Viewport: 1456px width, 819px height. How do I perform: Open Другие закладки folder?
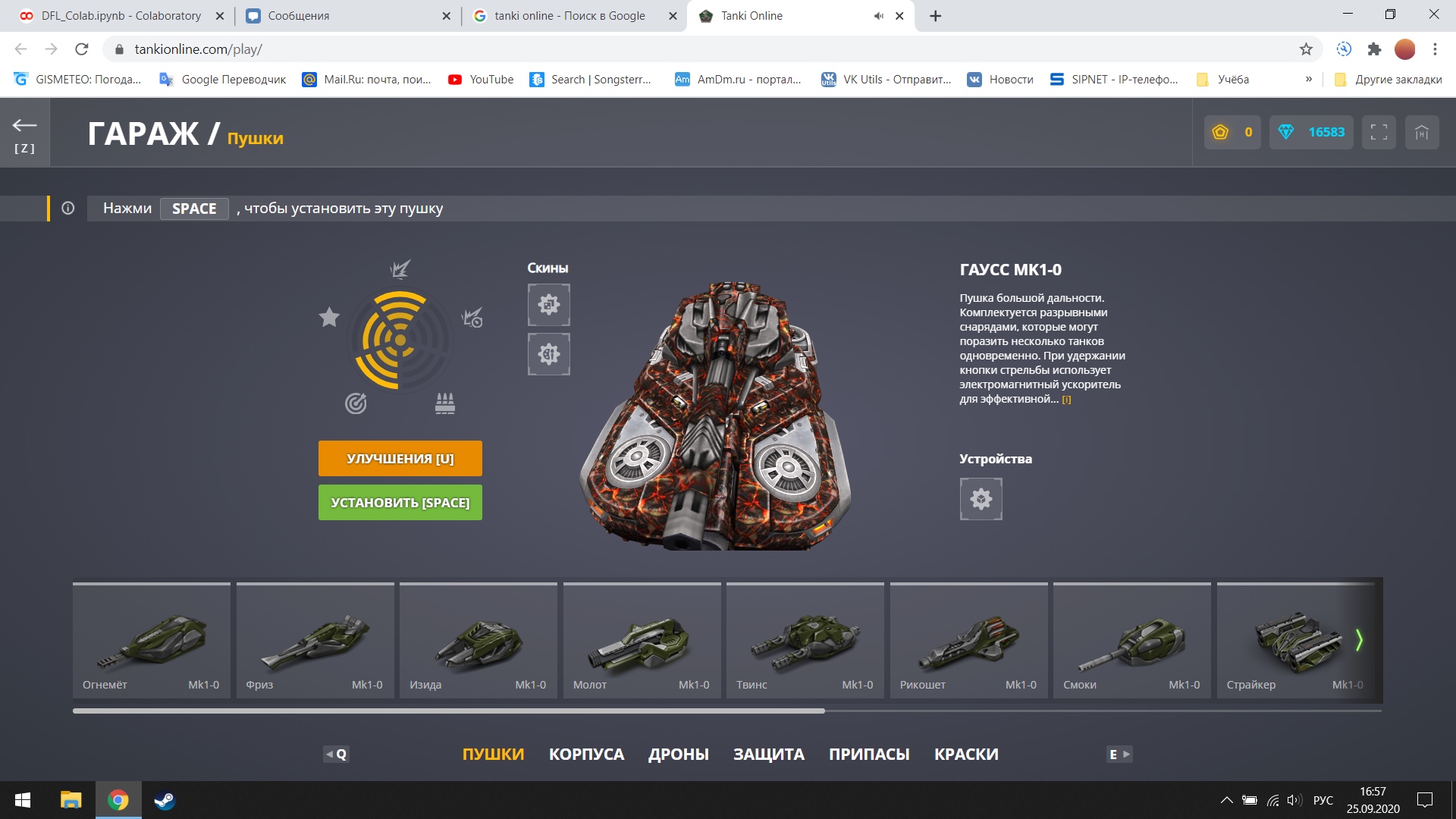point(1388,80)
